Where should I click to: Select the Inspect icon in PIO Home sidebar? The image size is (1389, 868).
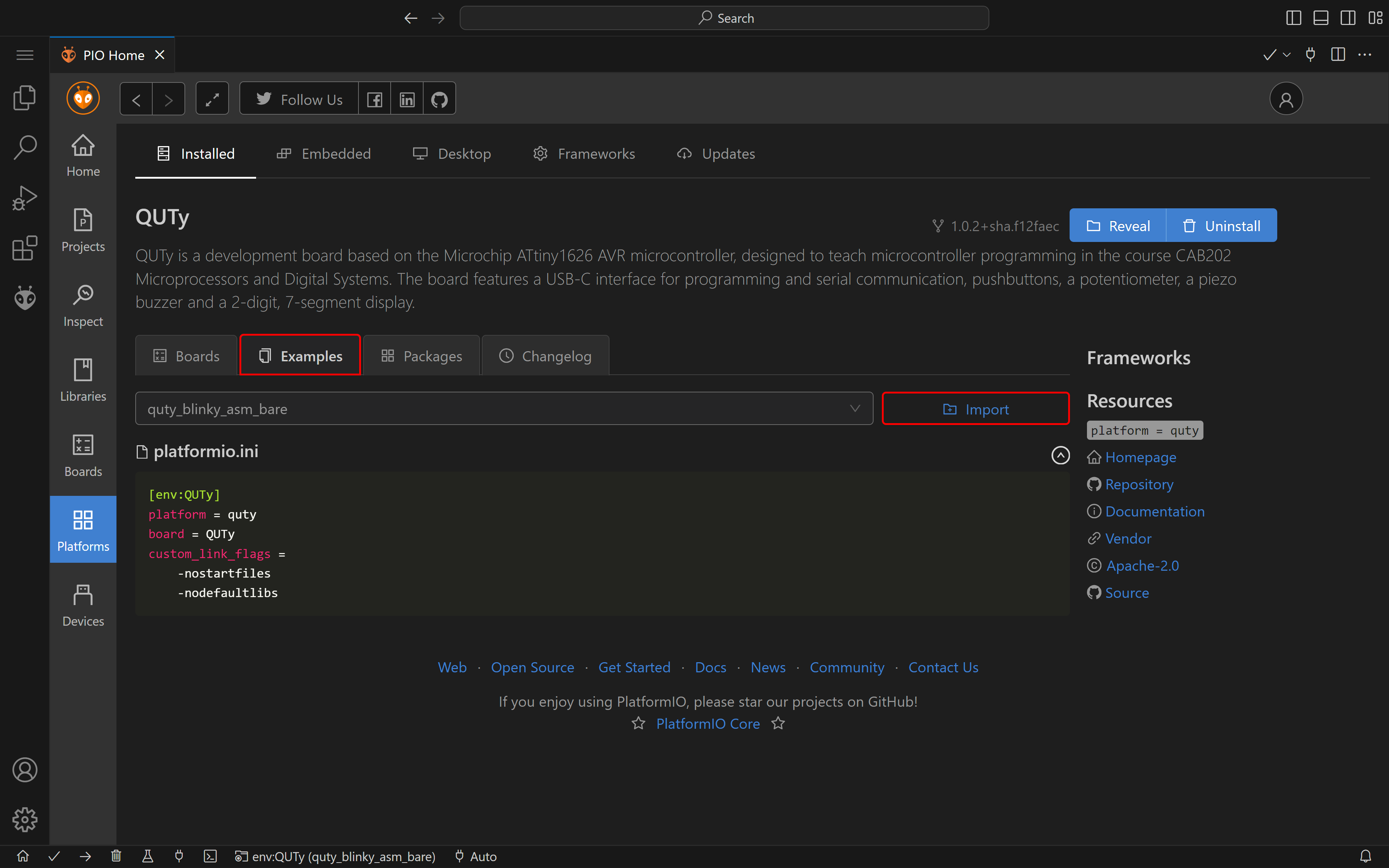pos(82,304)
